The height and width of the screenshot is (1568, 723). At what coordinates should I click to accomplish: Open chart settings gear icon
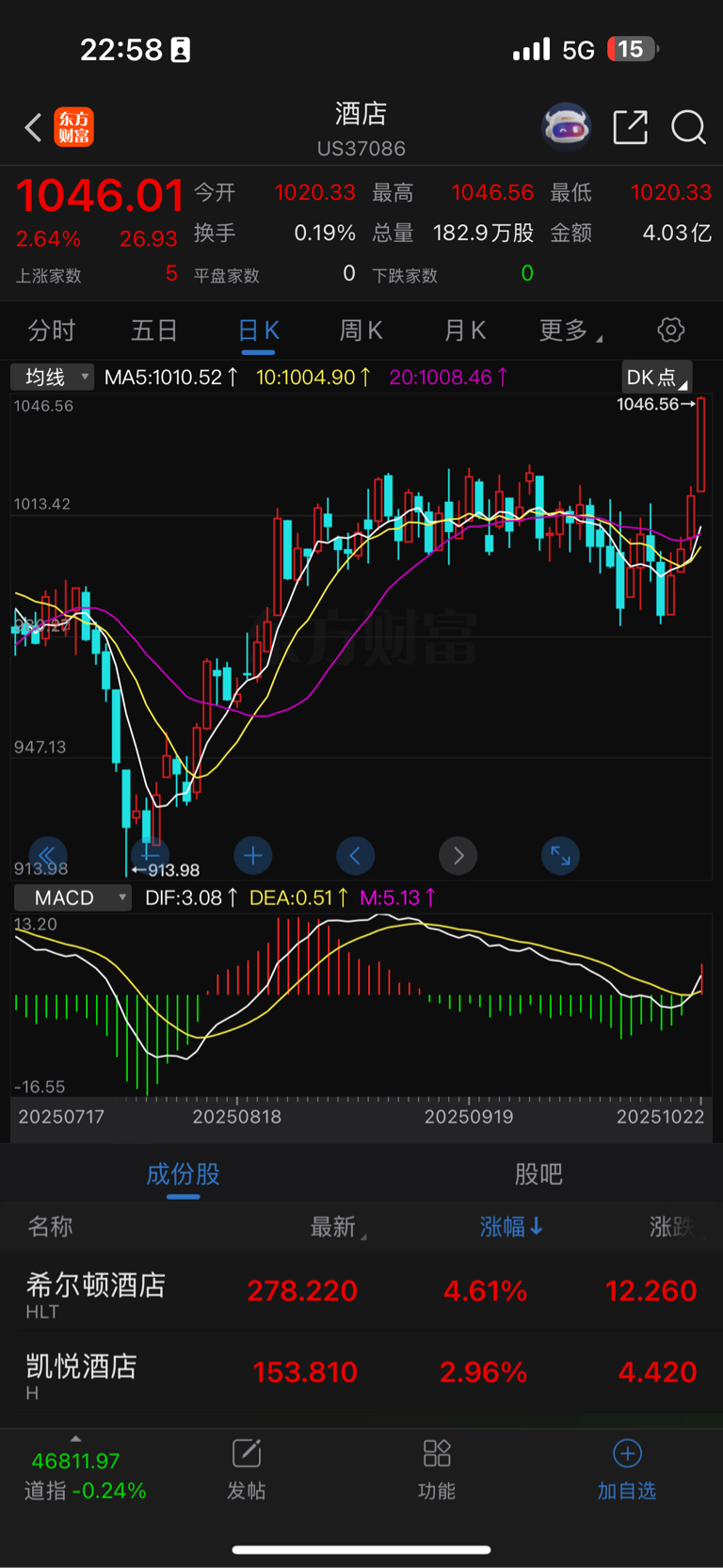click(x=670, y=330)
